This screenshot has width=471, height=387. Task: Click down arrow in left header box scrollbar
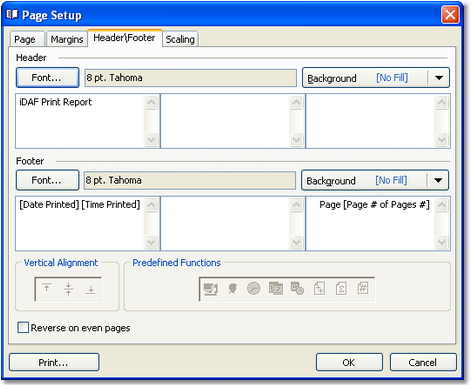151,140
